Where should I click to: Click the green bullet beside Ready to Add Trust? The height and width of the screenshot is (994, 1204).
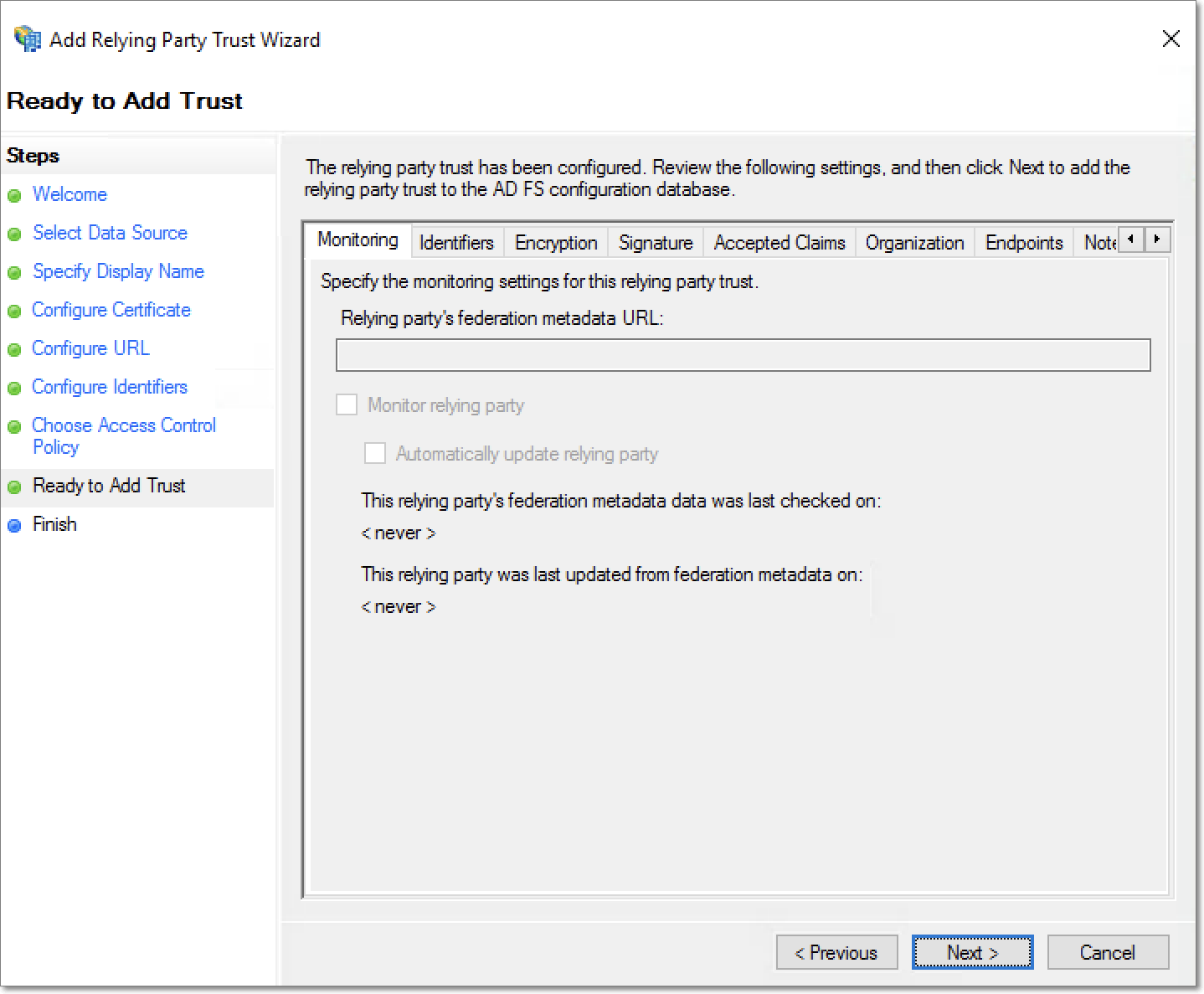tap(14, 487)
